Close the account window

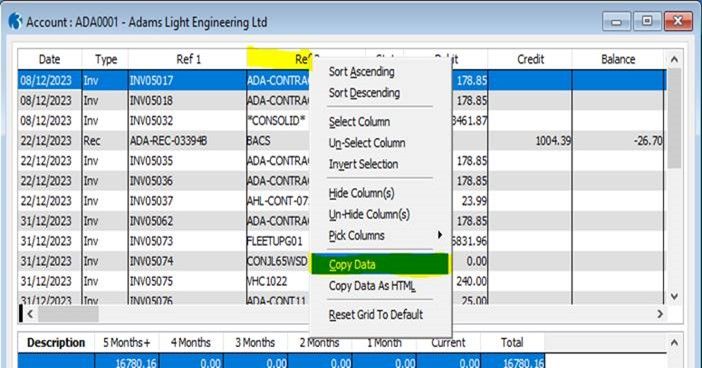point(678,21)
